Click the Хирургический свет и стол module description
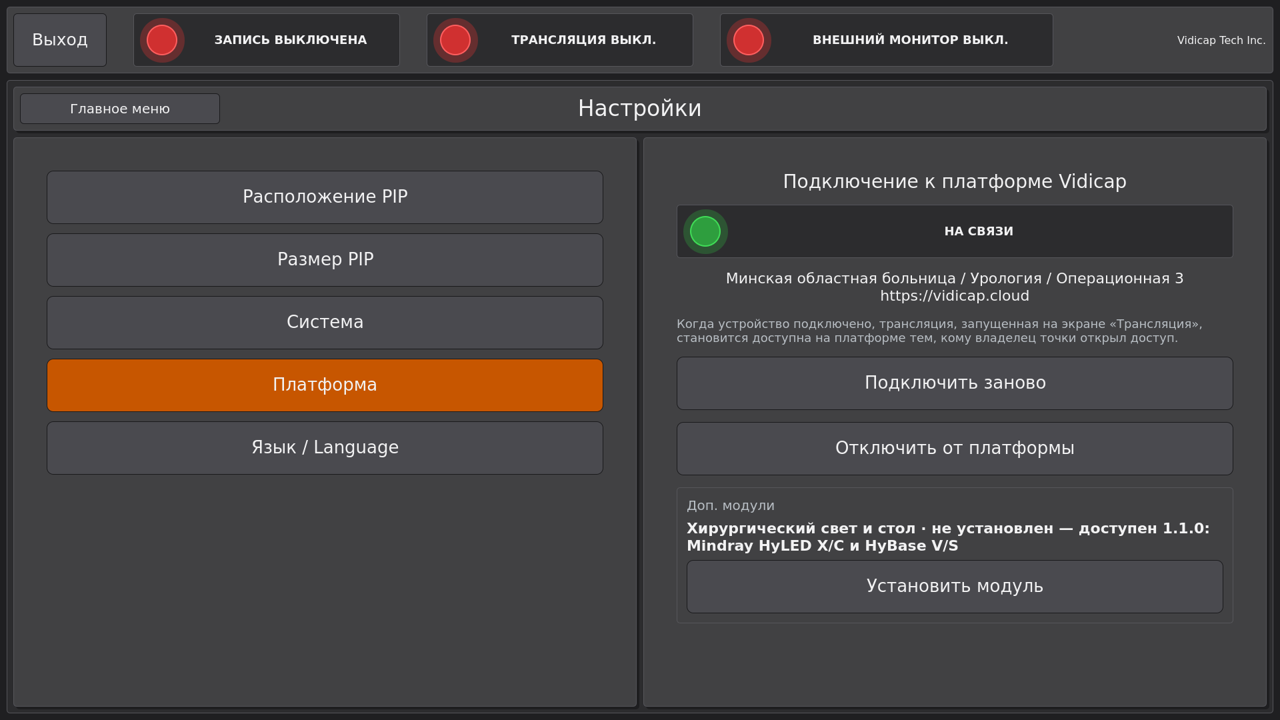This screenshot has width=1280, height=720. pyautogui.click(x=948, y=537)
